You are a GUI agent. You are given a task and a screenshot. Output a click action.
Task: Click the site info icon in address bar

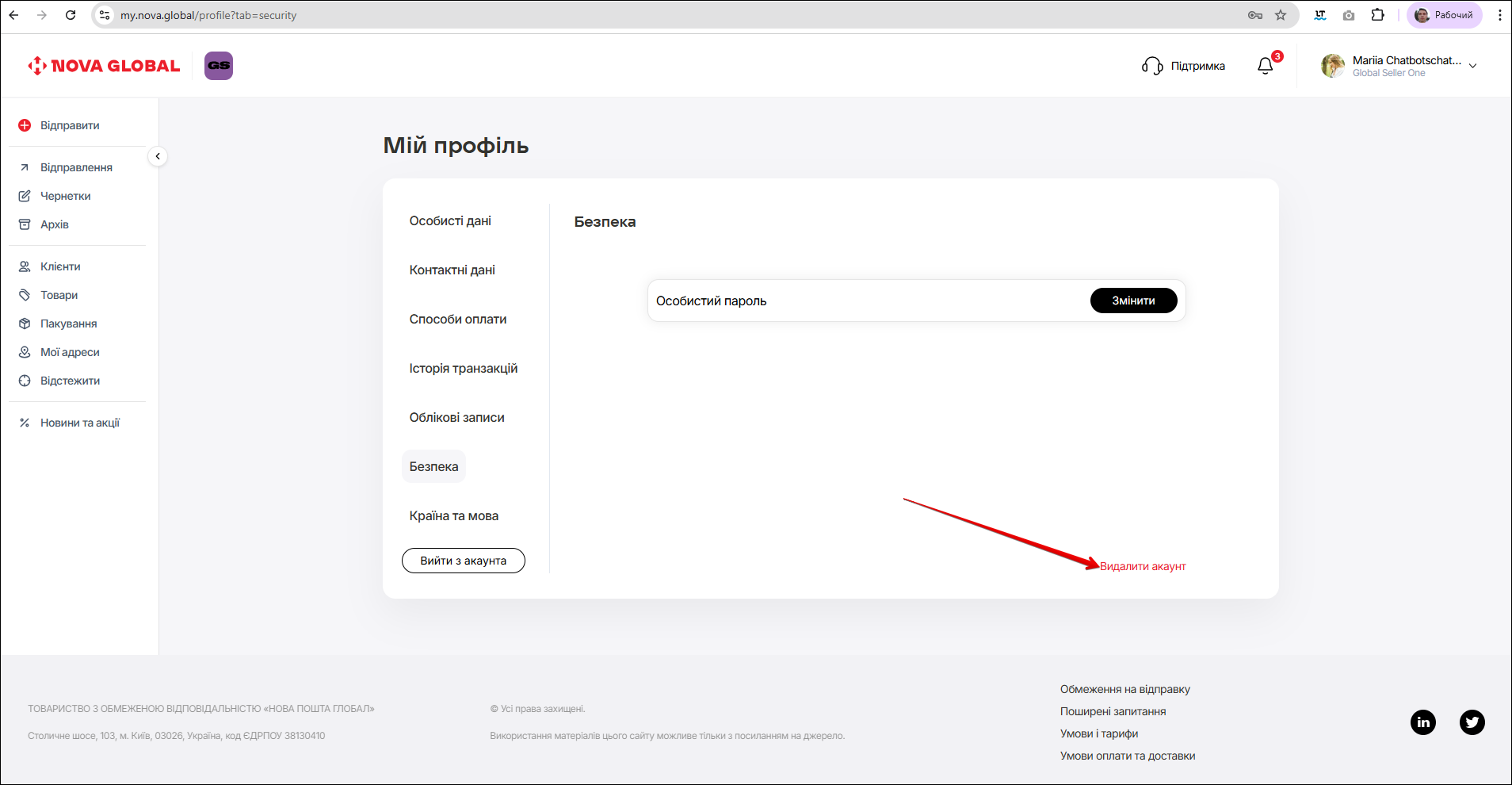(x=105, y=15)
